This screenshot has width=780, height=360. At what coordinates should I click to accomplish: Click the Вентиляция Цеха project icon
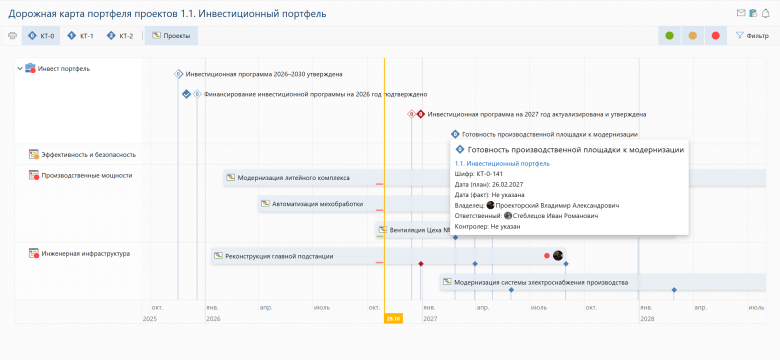point(383,230)
